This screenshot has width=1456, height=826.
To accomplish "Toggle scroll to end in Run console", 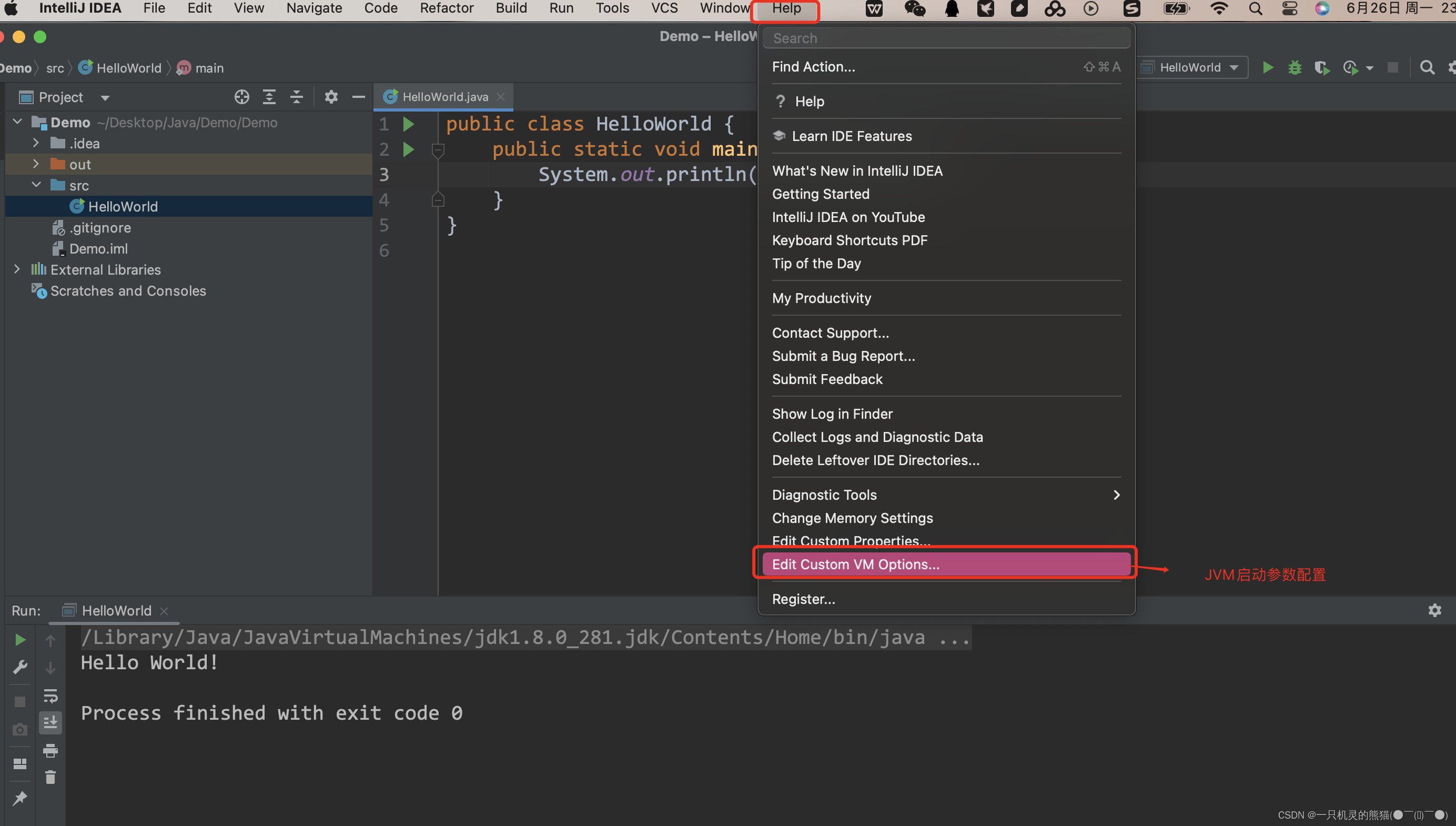I will click(x=50, y=722).
